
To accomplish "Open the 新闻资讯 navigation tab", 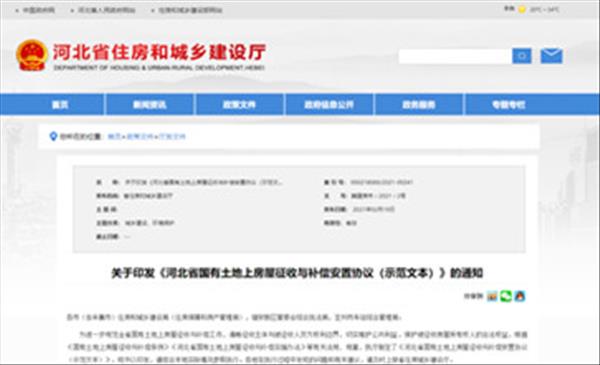I will pyautogui.click(x=150, y=104).
